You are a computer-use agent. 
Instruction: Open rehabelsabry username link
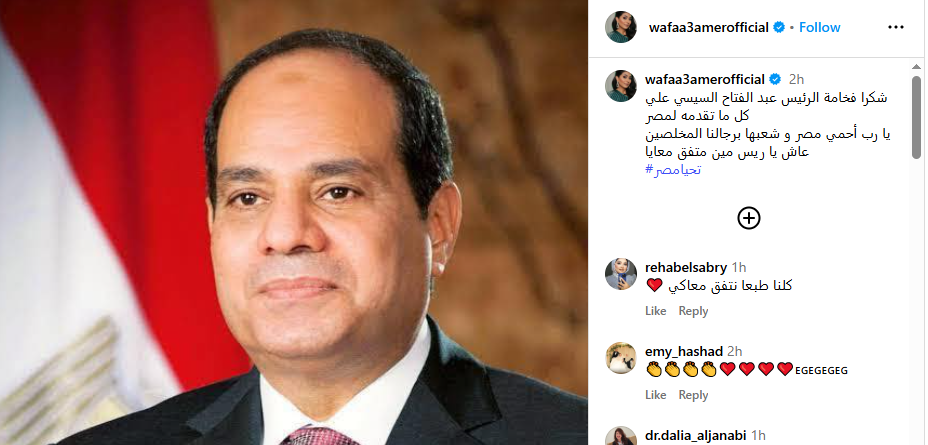click(686, 267)
